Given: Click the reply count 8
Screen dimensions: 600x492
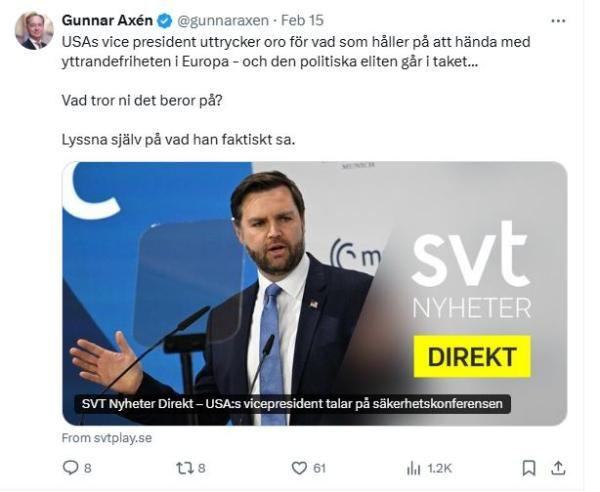Looking at the screenshot, I should click(88, 468).
